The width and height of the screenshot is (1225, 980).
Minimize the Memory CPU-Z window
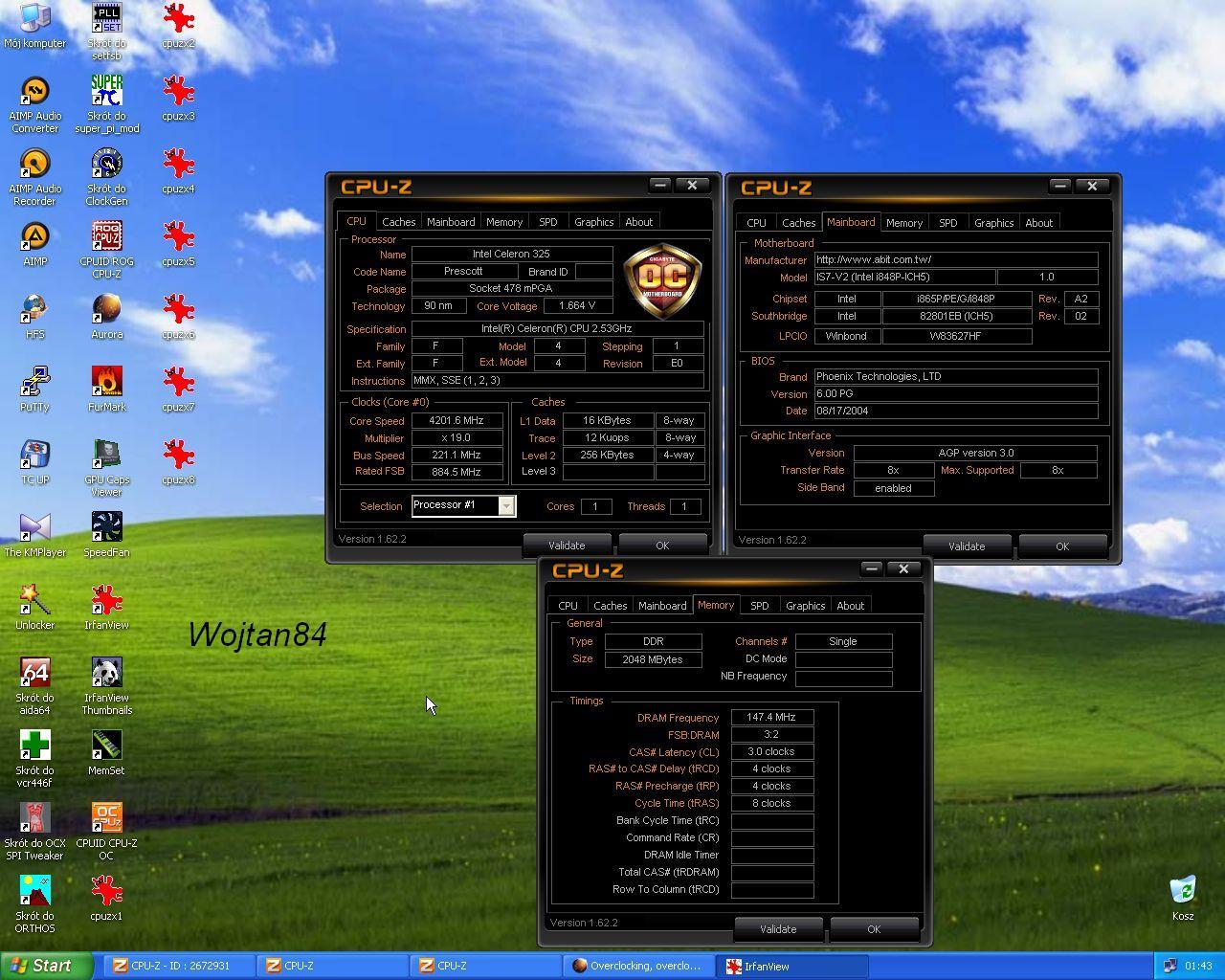871,568
